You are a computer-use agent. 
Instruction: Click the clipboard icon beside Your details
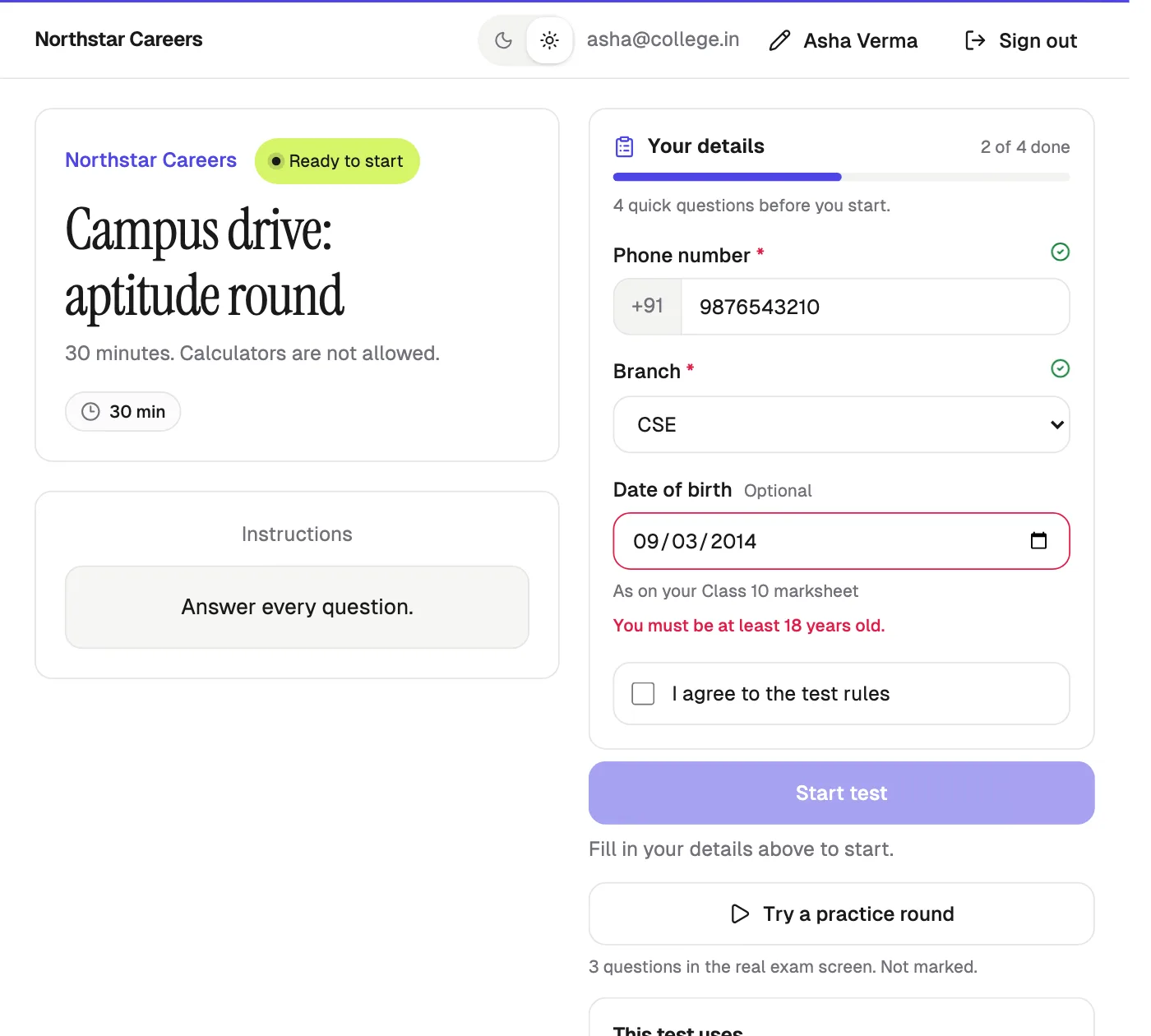[625, 146]
